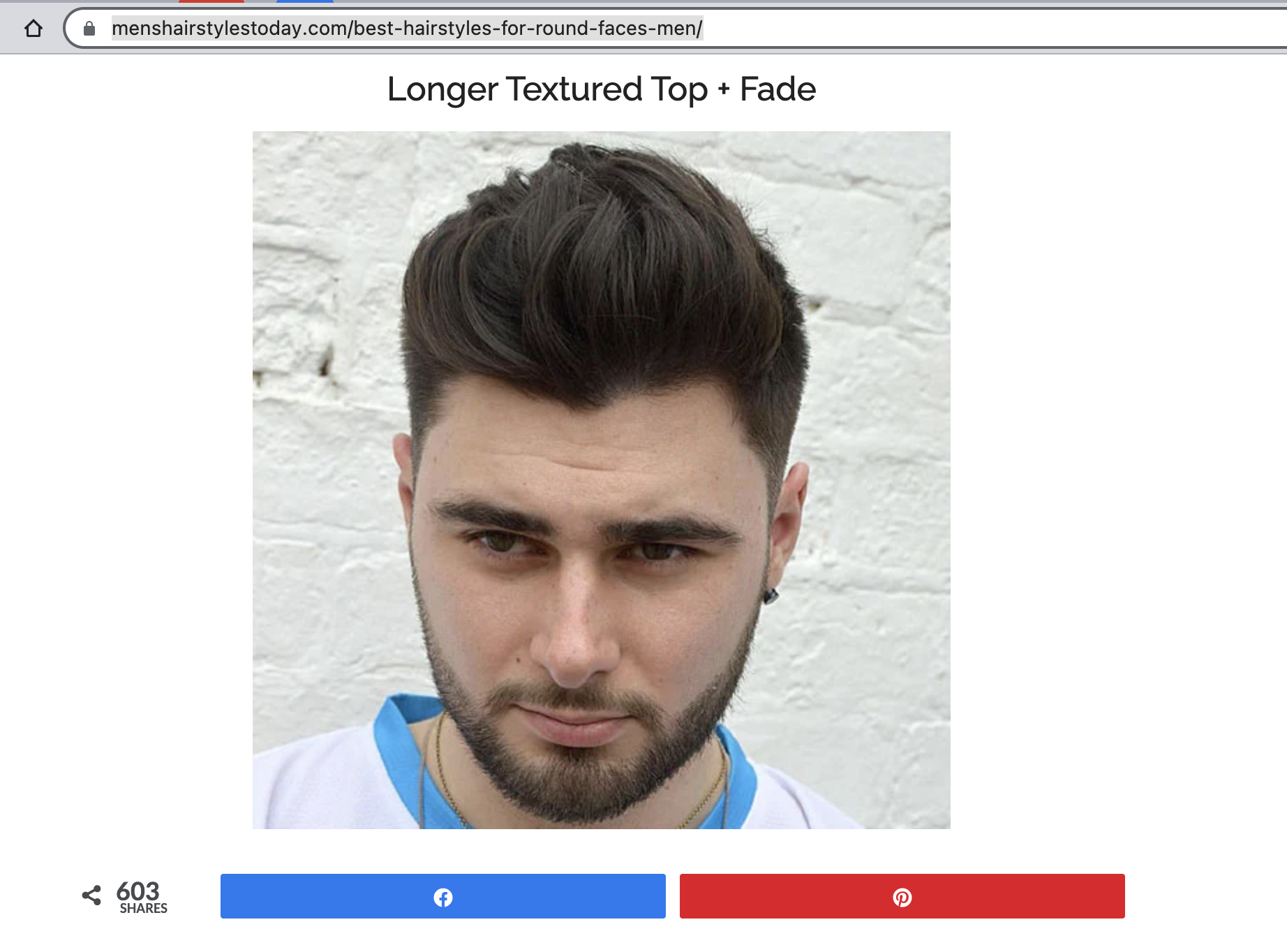Share on Facebook using the blue button
Viewport: 1287px width, 952px height.
(x=443, y=896)
